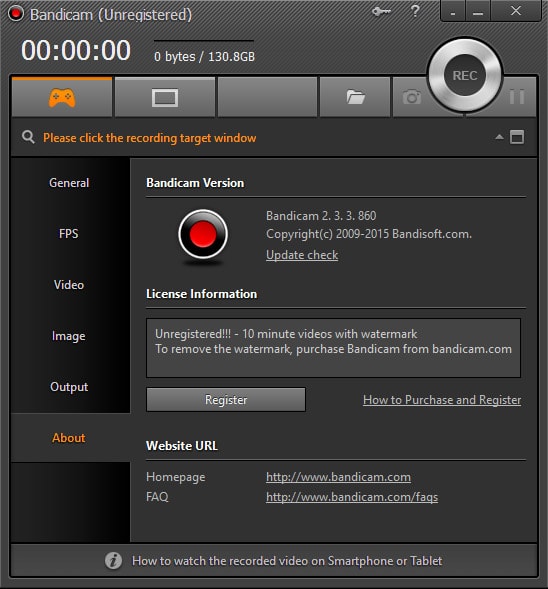Select the game recording mode gamepad icon
Screen dimensions: 548x589
[x=62, y=97]
